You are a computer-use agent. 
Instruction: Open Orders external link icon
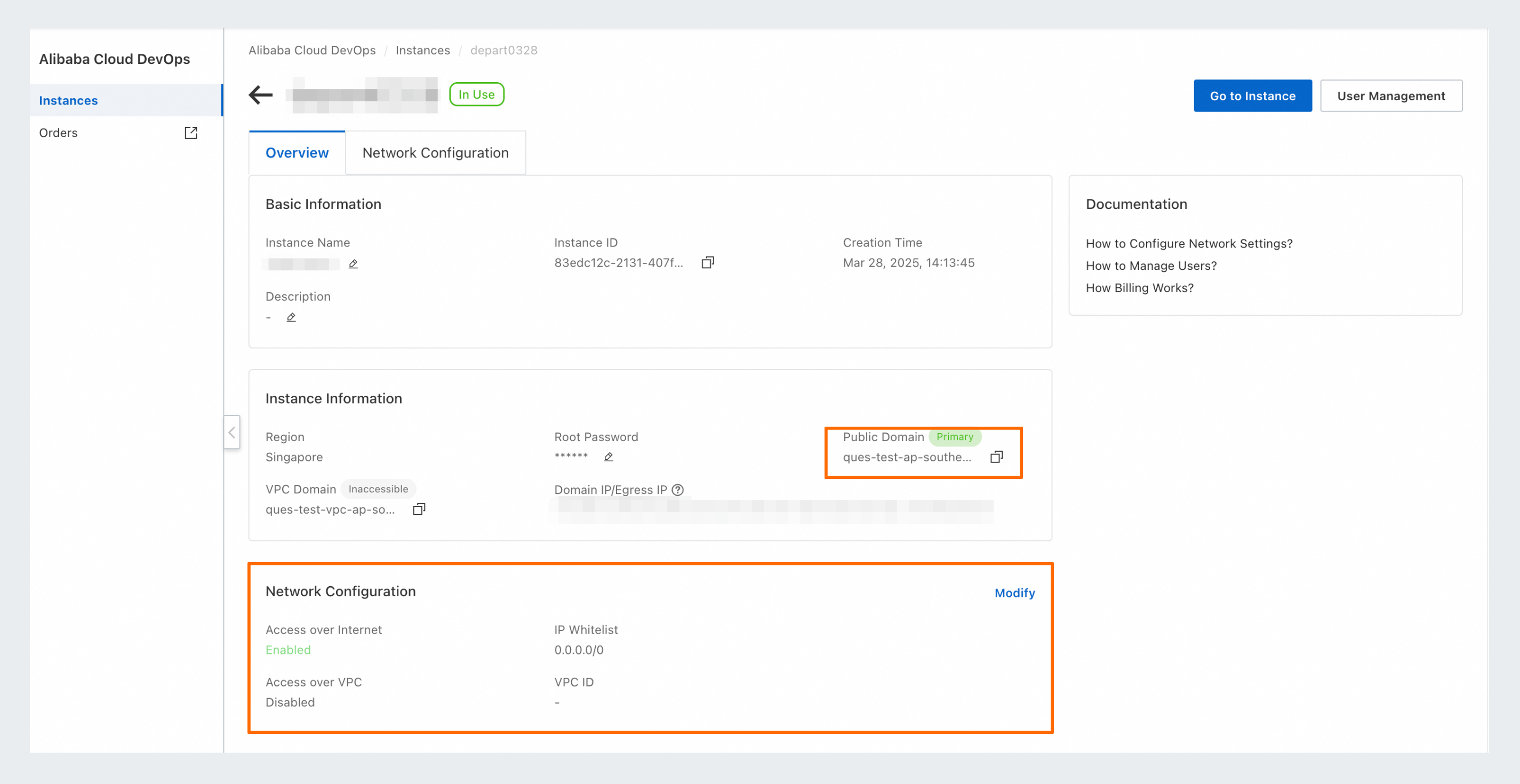click(x=190, y=133)
